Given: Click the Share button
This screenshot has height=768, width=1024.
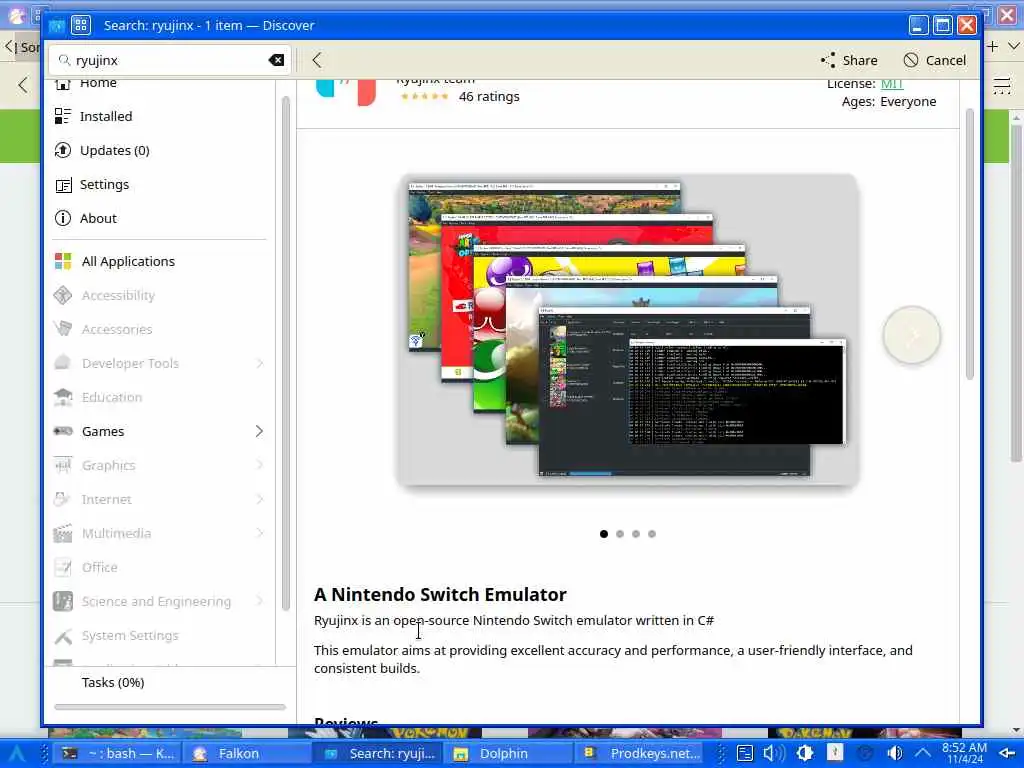Looking at the screenshot, I should tap(849, 60).
